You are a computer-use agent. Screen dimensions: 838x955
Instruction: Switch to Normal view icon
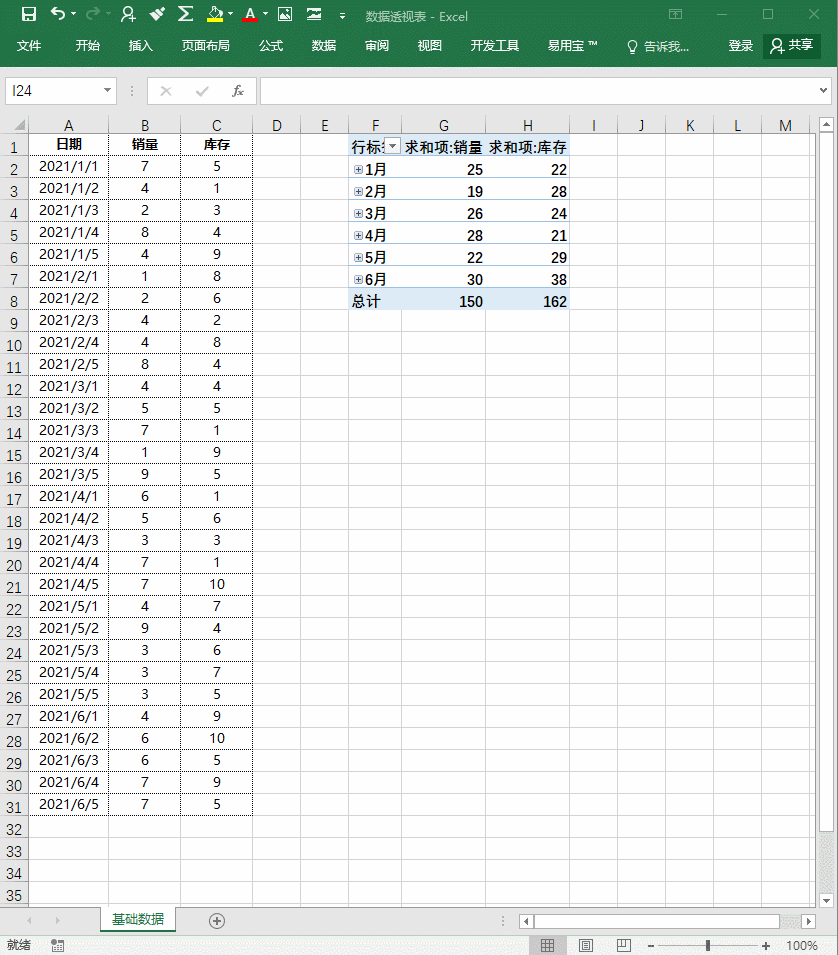[x=548, y=945]
